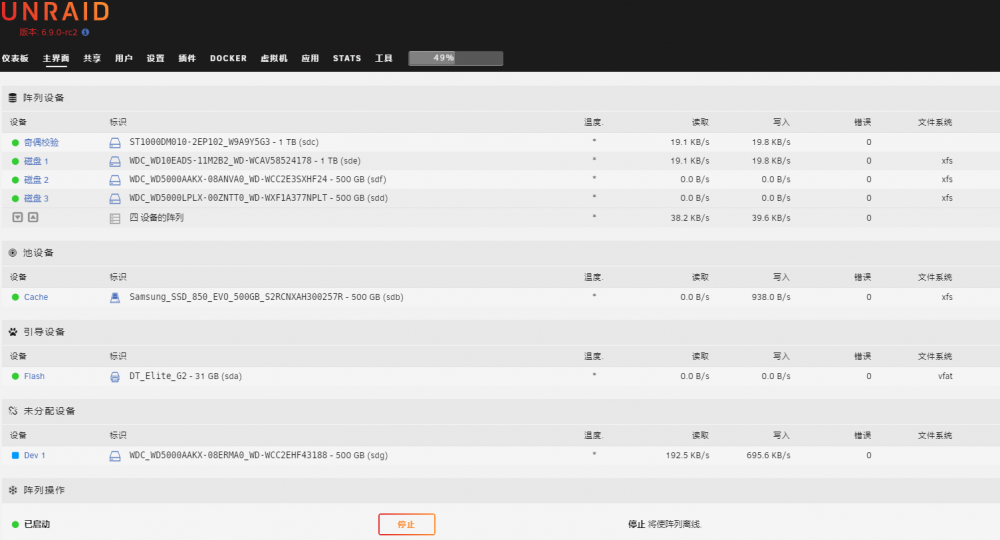This screenshot has width=1000, height=540.
Task: Open the Dev 1 unassigned device link
Action: (34, 455)
